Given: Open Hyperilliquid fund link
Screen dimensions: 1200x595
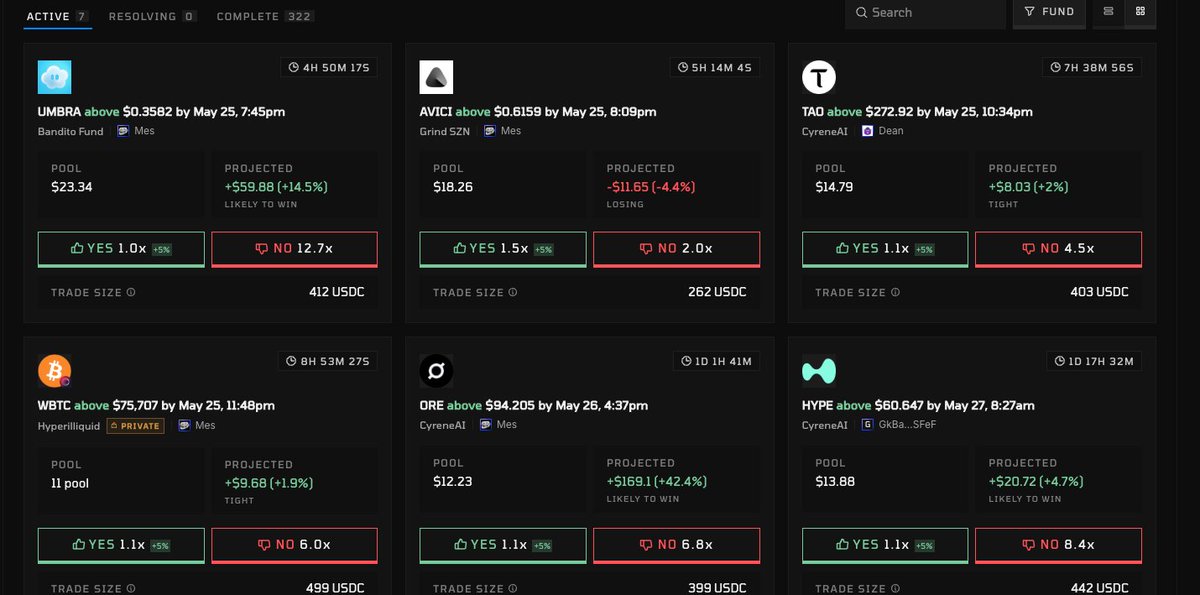Looking at the screenshot, I should (68, 425).
